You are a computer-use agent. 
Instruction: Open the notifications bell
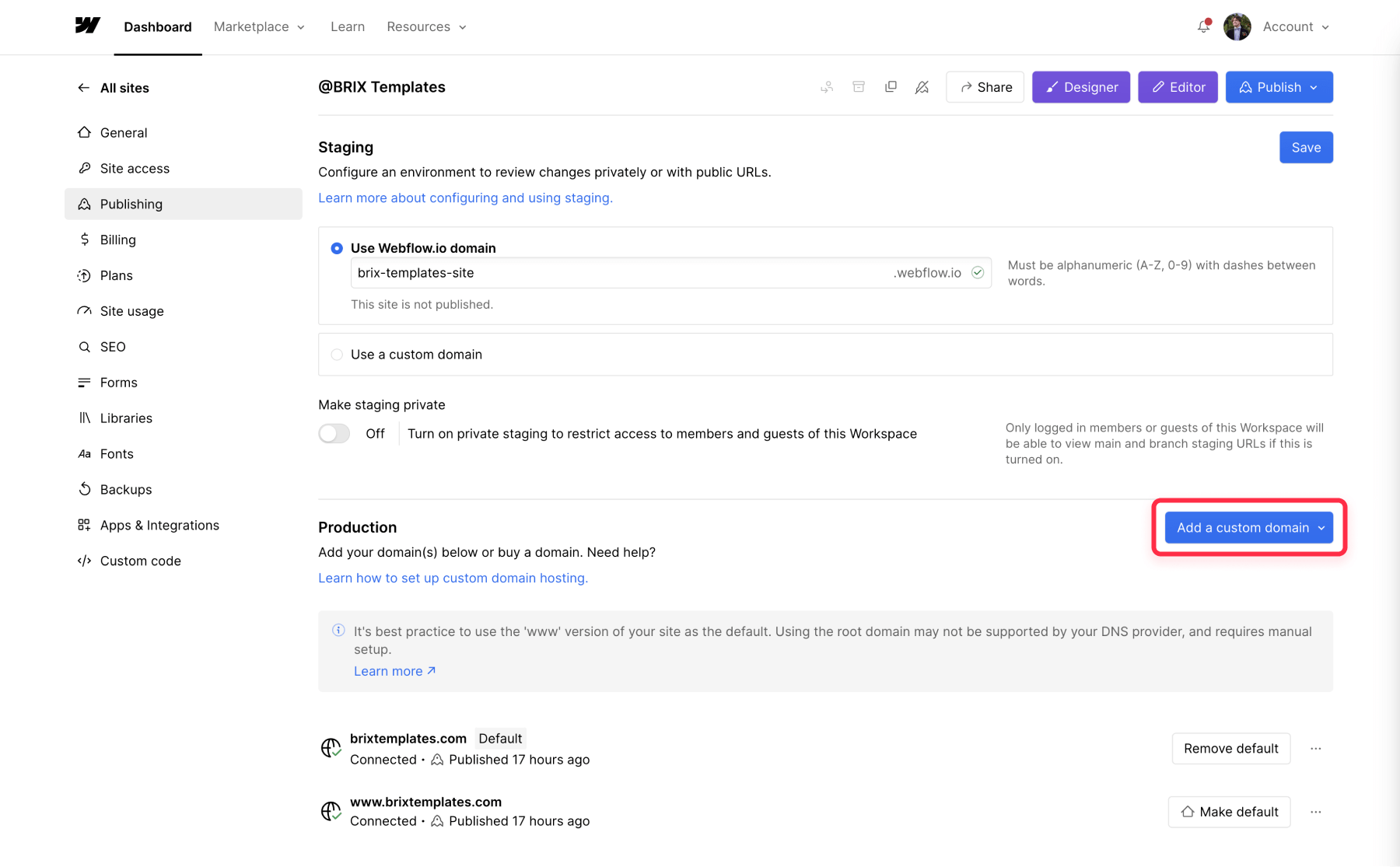click(x=1203, y=26)
